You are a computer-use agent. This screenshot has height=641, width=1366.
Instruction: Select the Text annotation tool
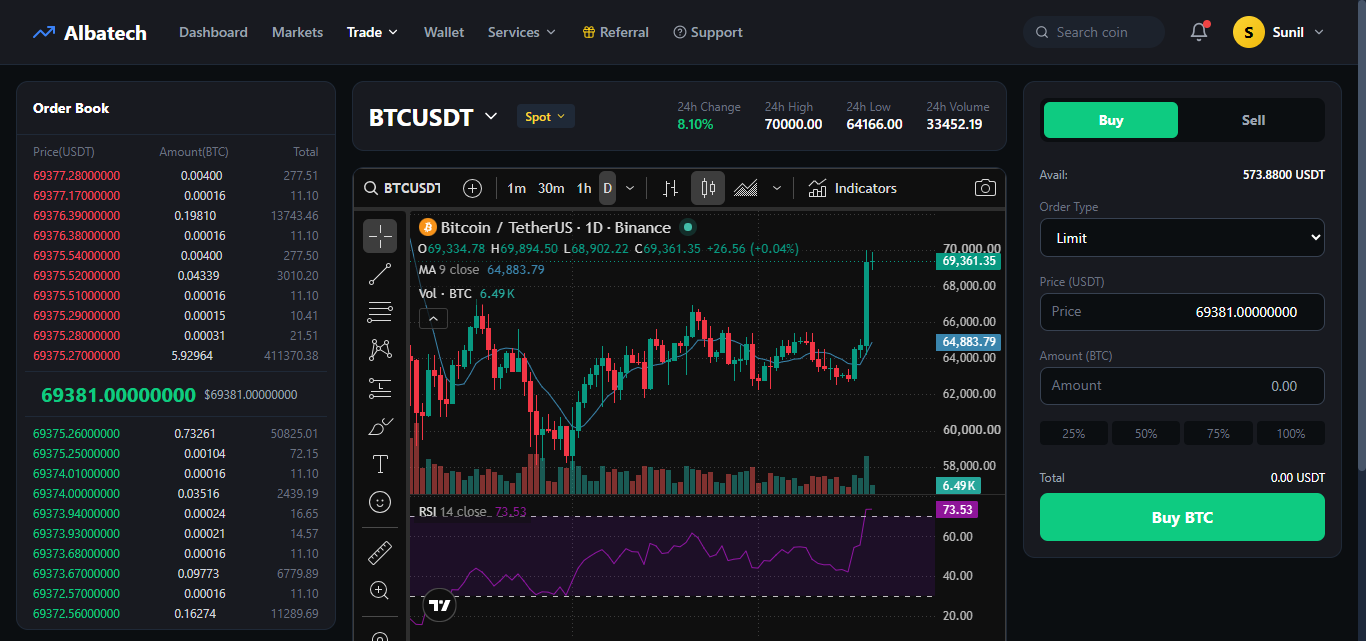[x=380, y=464]
